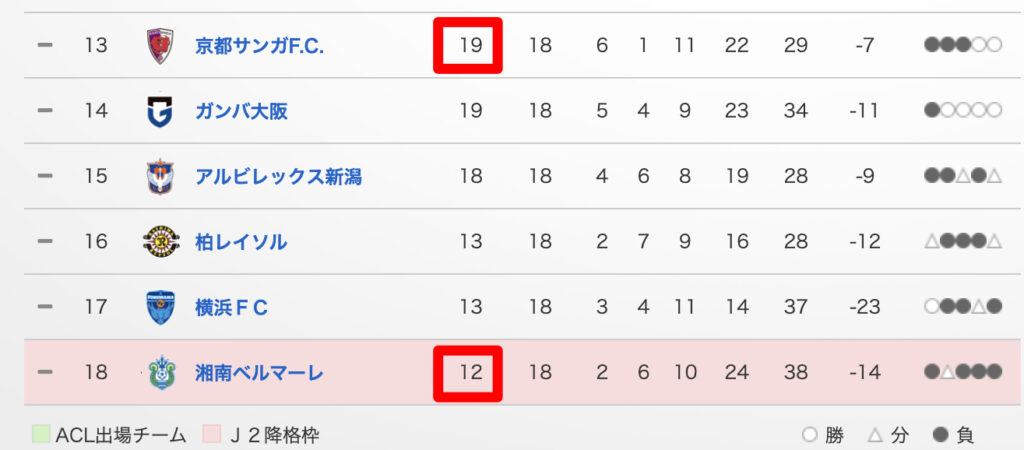Open the ガンバ大阪 team link

241,111
